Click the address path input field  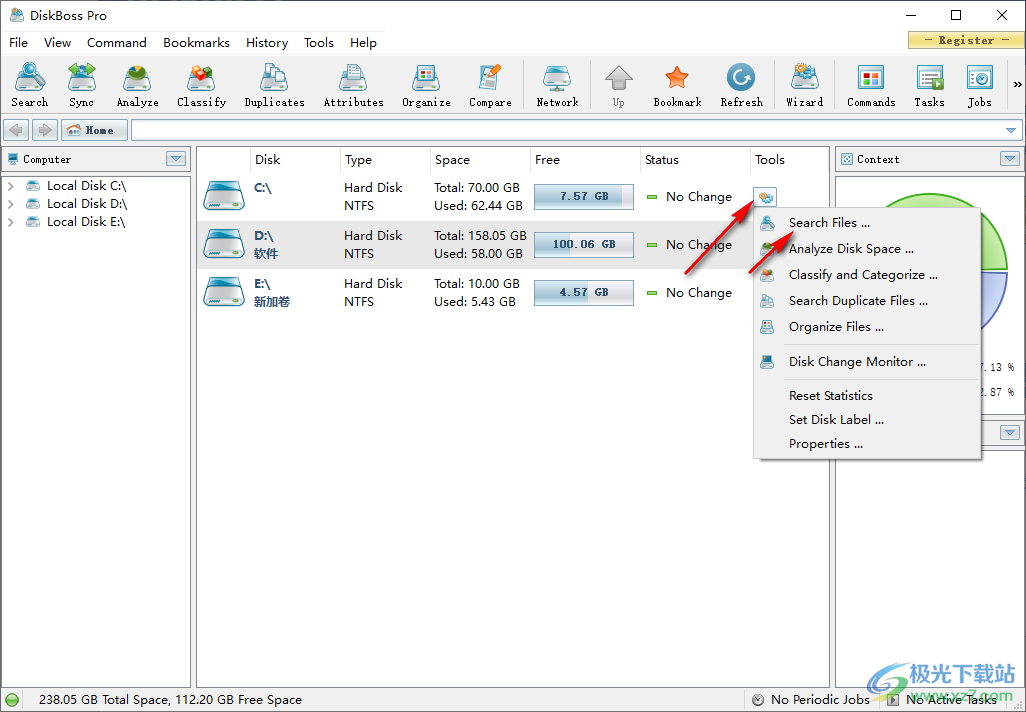click(x=567, y=130)
